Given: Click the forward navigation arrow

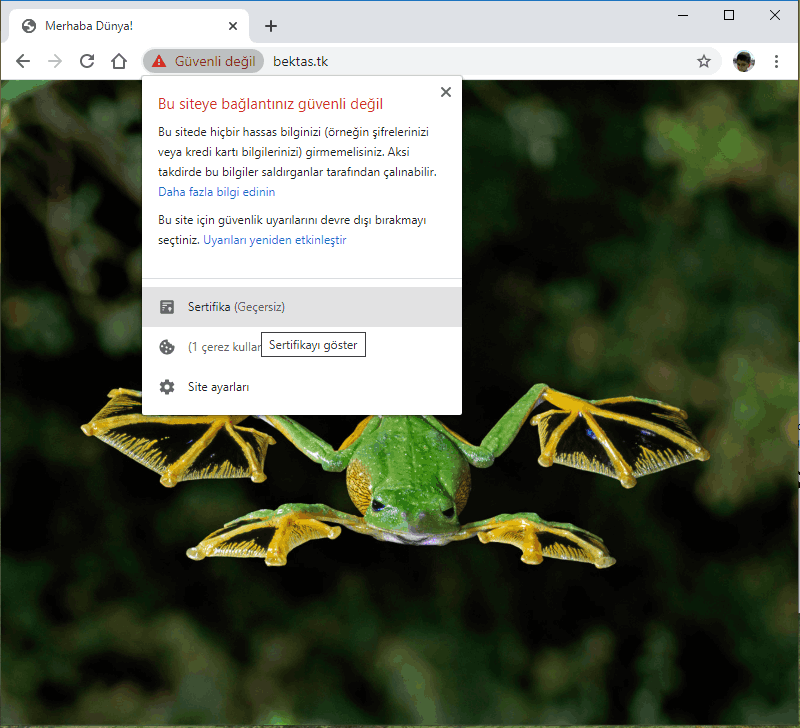Looking at the screenshot, I should (55, 61).
